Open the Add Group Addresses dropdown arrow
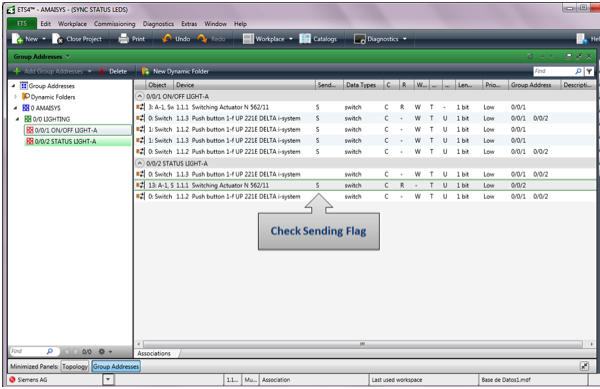The width and height of the screenshot is (600, 389). (x=89, y=71)
